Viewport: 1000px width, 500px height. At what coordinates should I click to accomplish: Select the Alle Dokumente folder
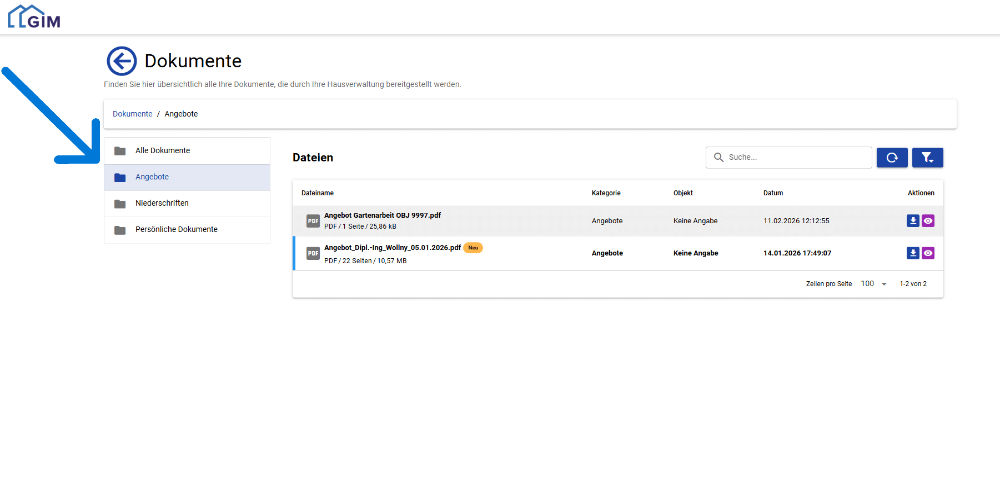coord(162,150)
